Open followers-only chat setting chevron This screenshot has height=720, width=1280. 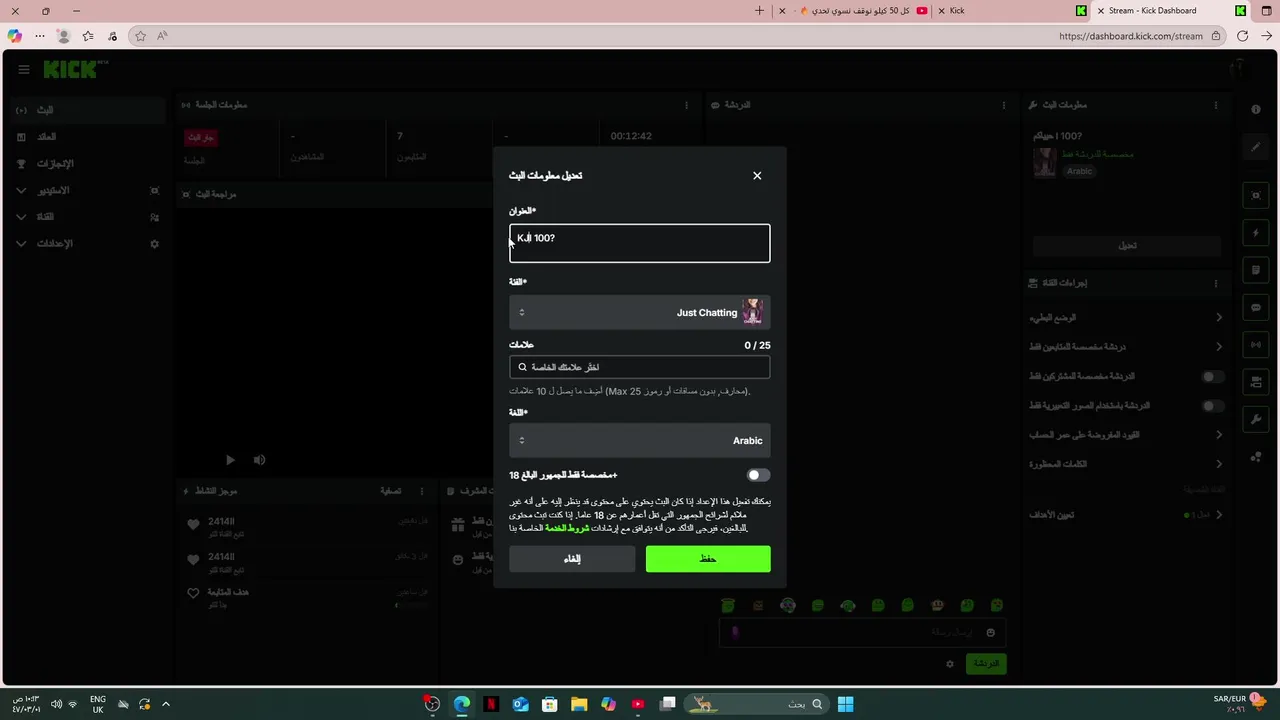pyautogui.click(x=1218, y=347)
